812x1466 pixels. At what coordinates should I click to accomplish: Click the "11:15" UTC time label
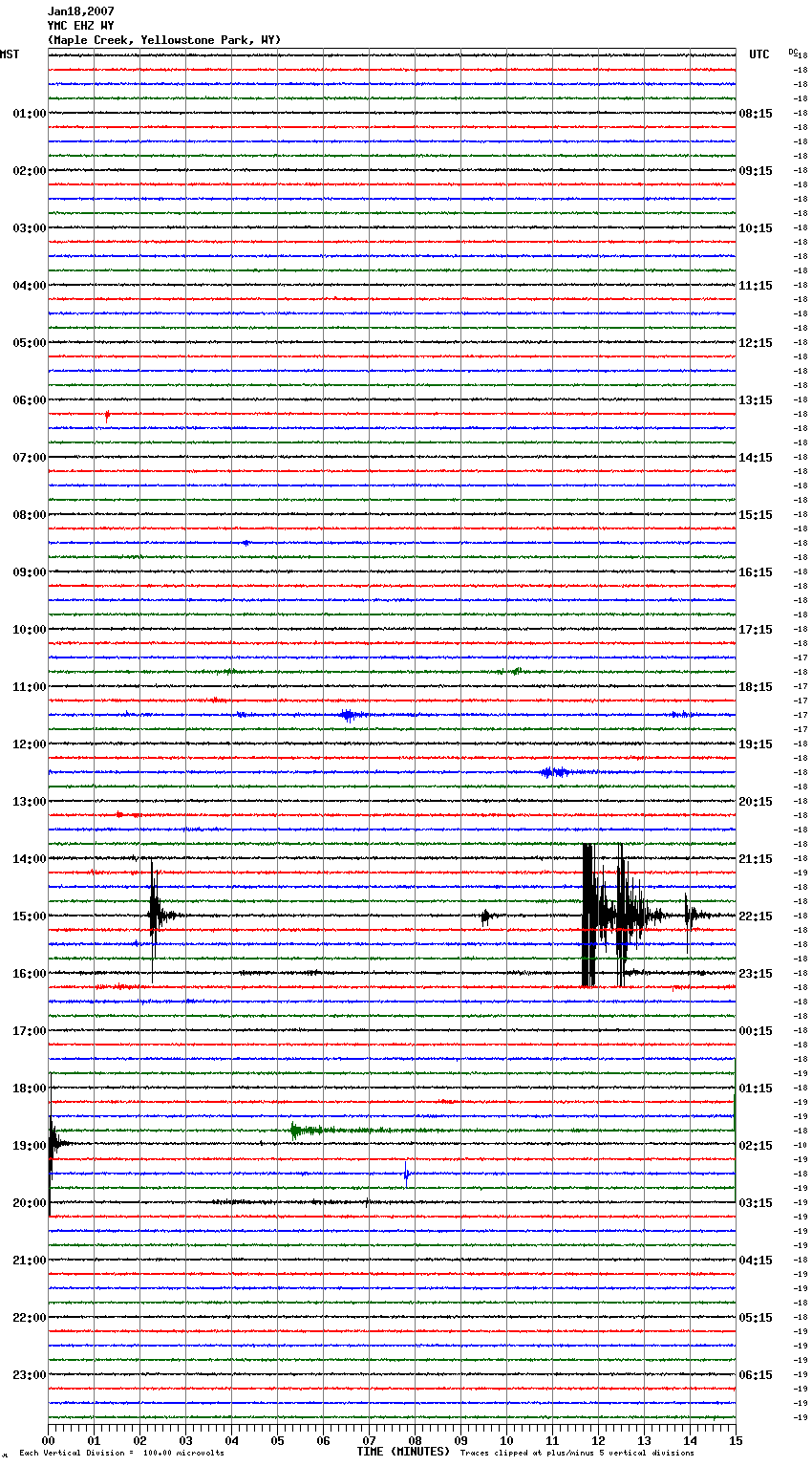click(756, 286)
